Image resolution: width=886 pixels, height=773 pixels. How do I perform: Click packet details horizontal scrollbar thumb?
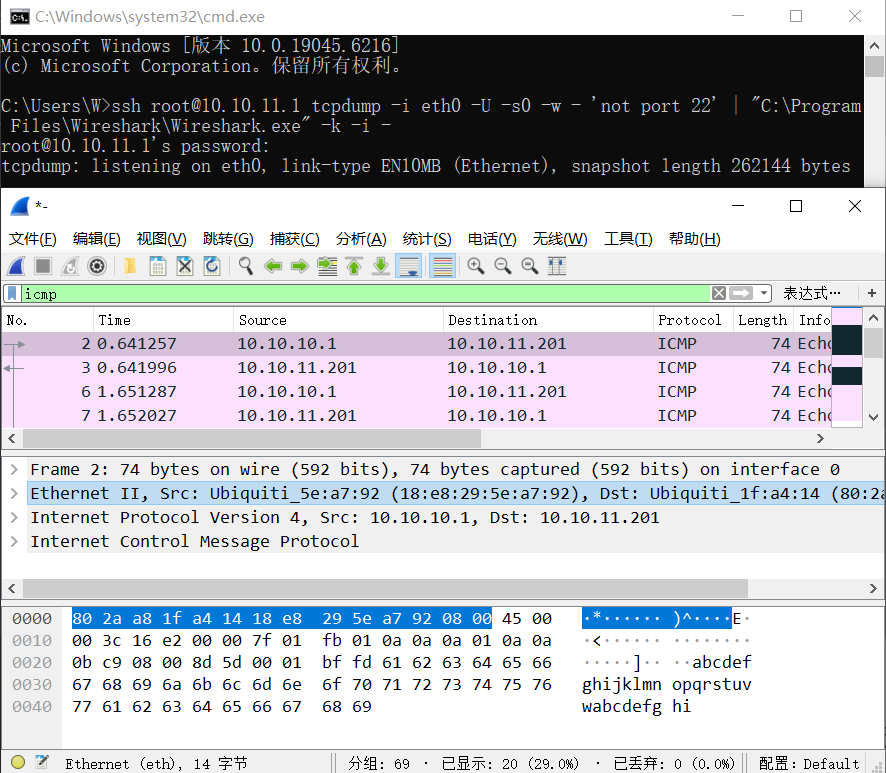point(385,588)
